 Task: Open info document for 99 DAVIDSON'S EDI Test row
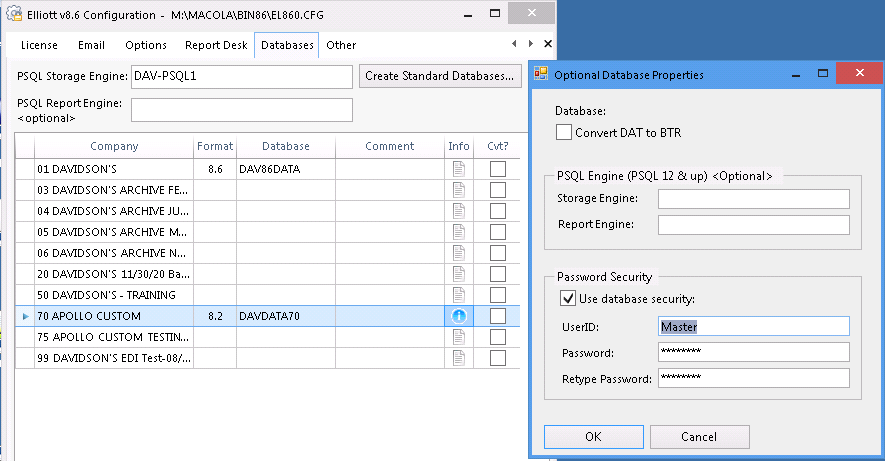click(x=459, y=358)
